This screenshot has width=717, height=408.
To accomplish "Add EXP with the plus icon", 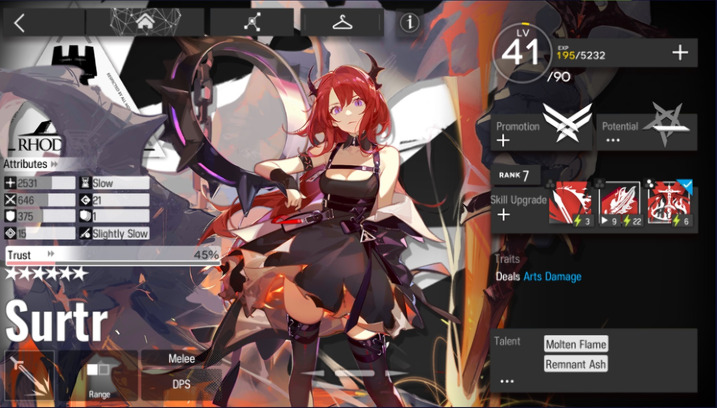I will 680,53.
